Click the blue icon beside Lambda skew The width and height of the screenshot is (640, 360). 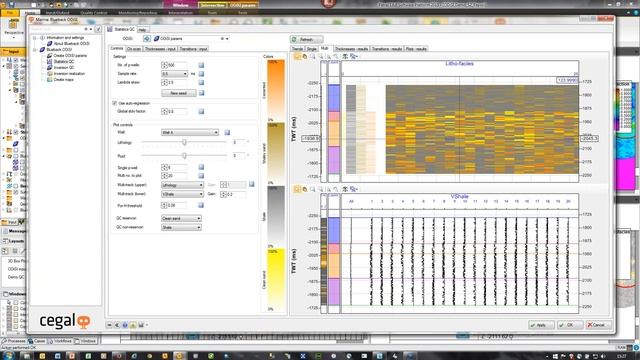(x=201, y=82)
